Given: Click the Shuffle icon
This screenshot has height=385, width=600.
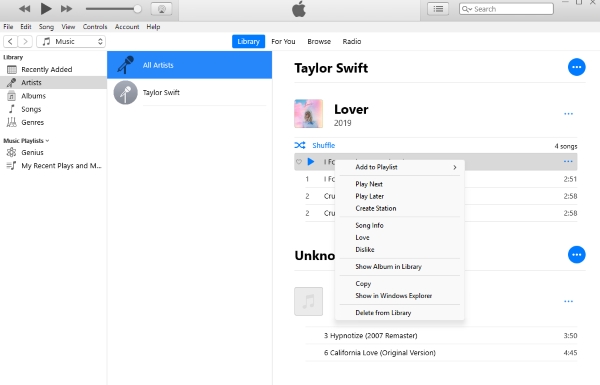Looking at the screenshot, I should (300, 145).
